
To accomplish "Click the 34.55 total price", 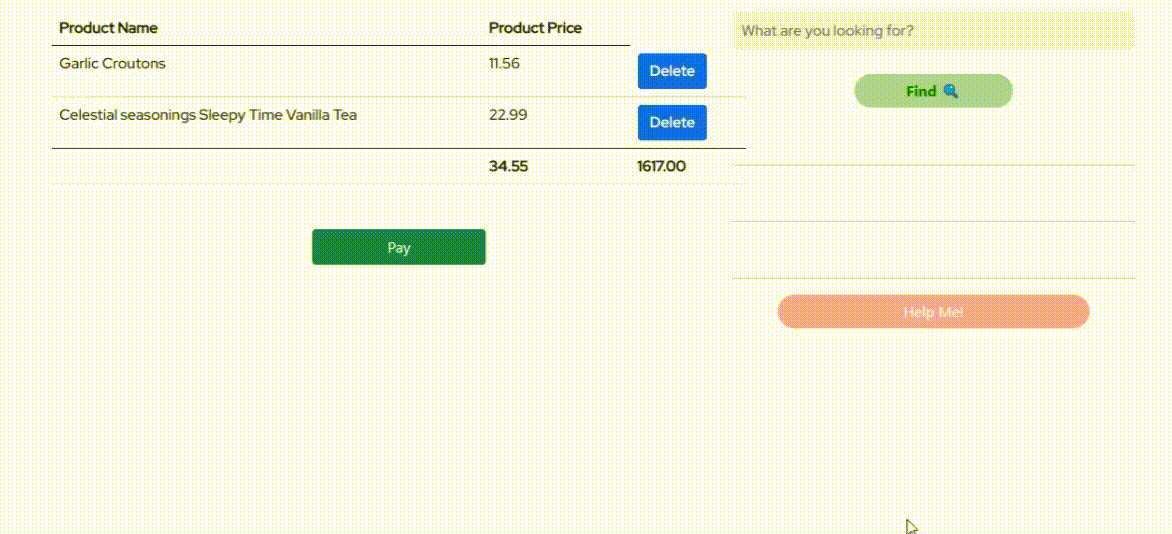I will click(x=508, y=166).
